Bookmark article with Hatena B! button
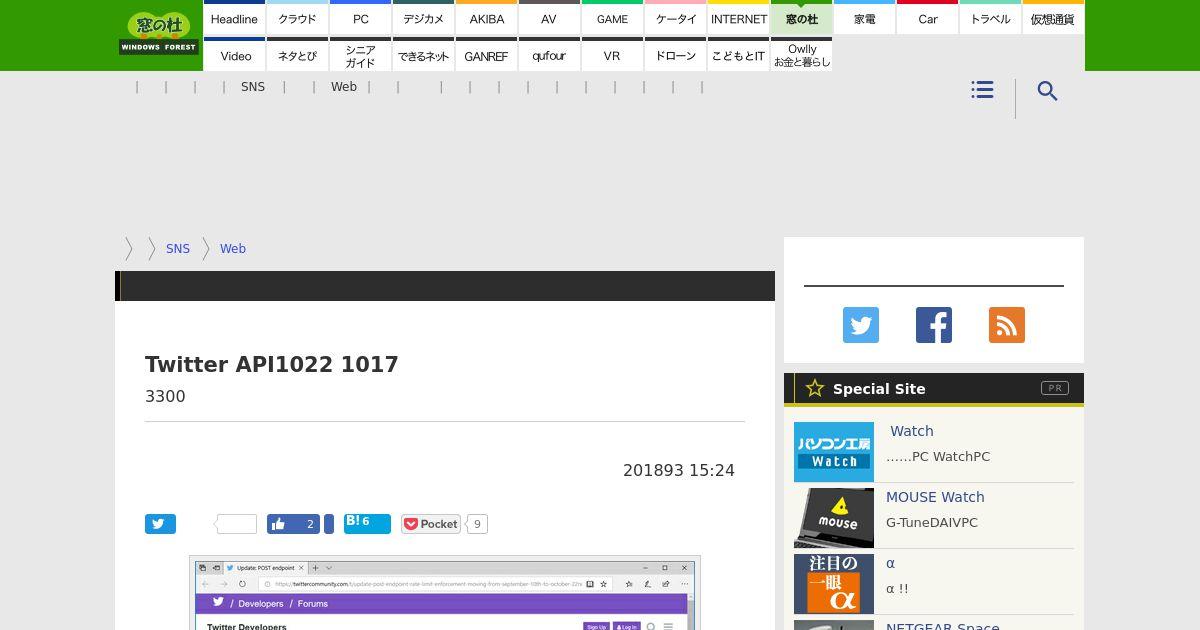The height and width of the screenshot is (630, 1200). click(367, 523)
